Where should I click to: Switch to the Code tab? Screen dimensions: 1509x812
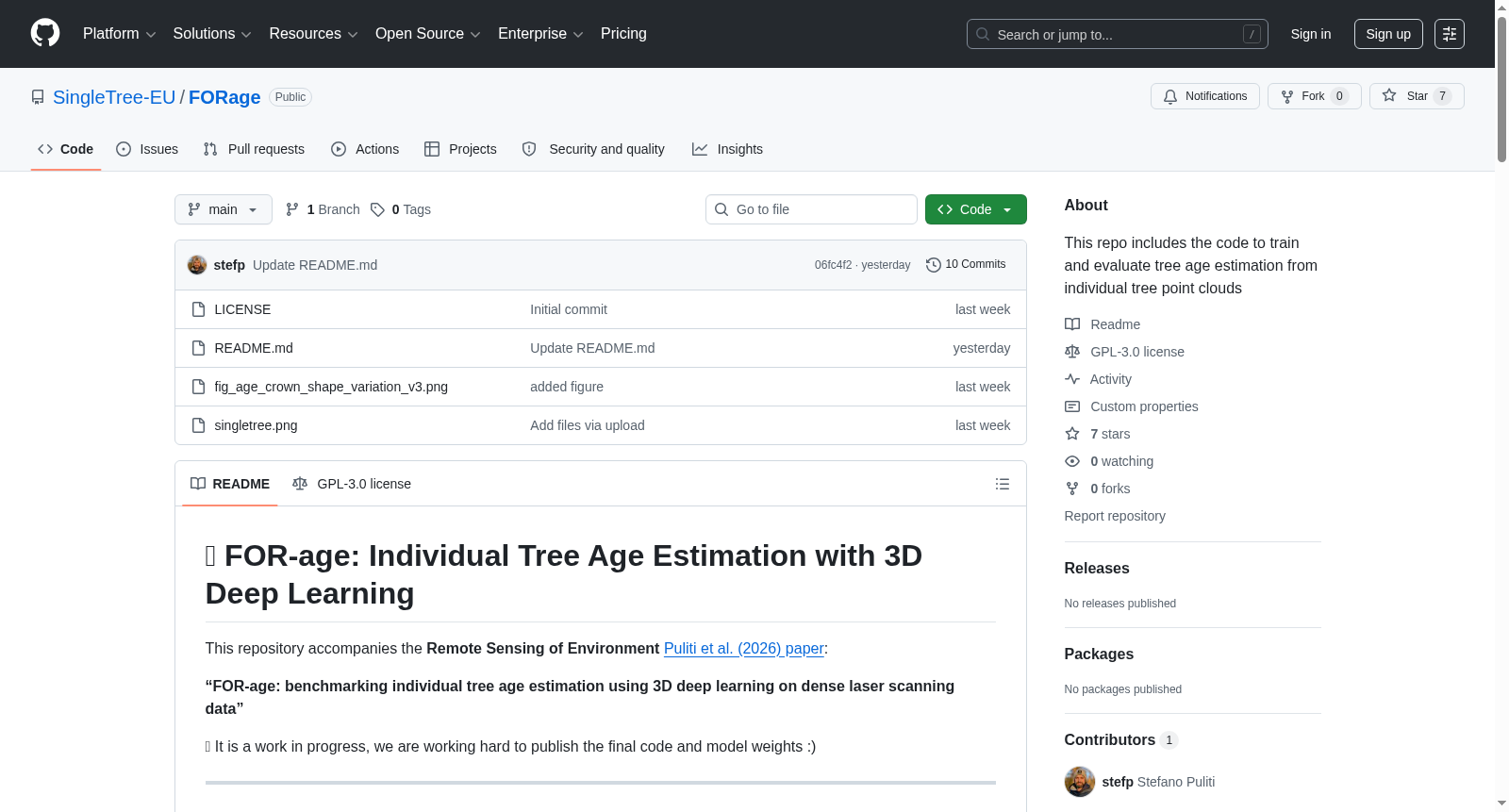click(x=65, y=149)
